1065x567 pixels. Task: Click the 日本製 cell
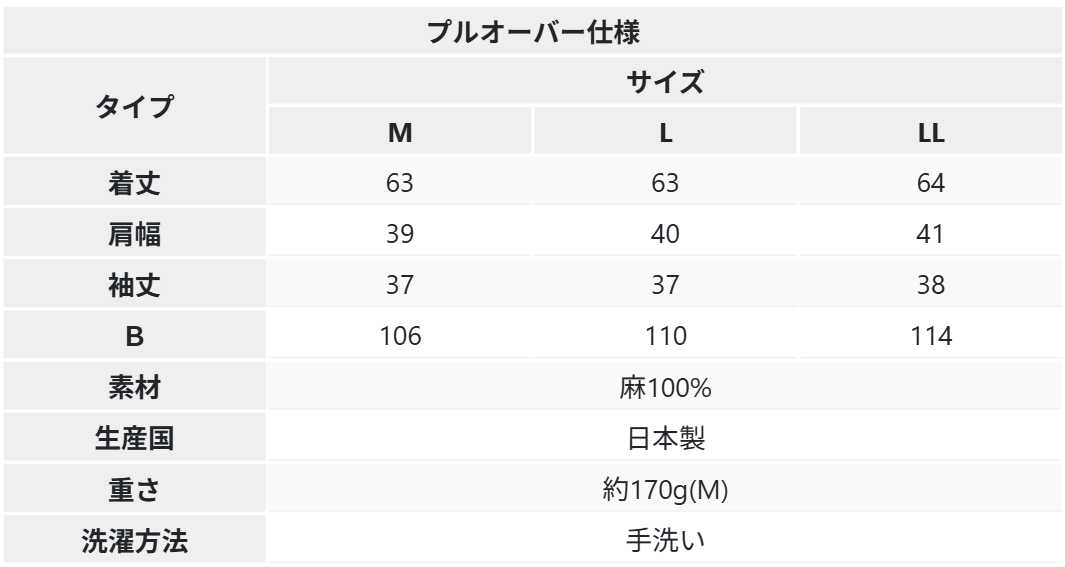click(x=664, y=440)
